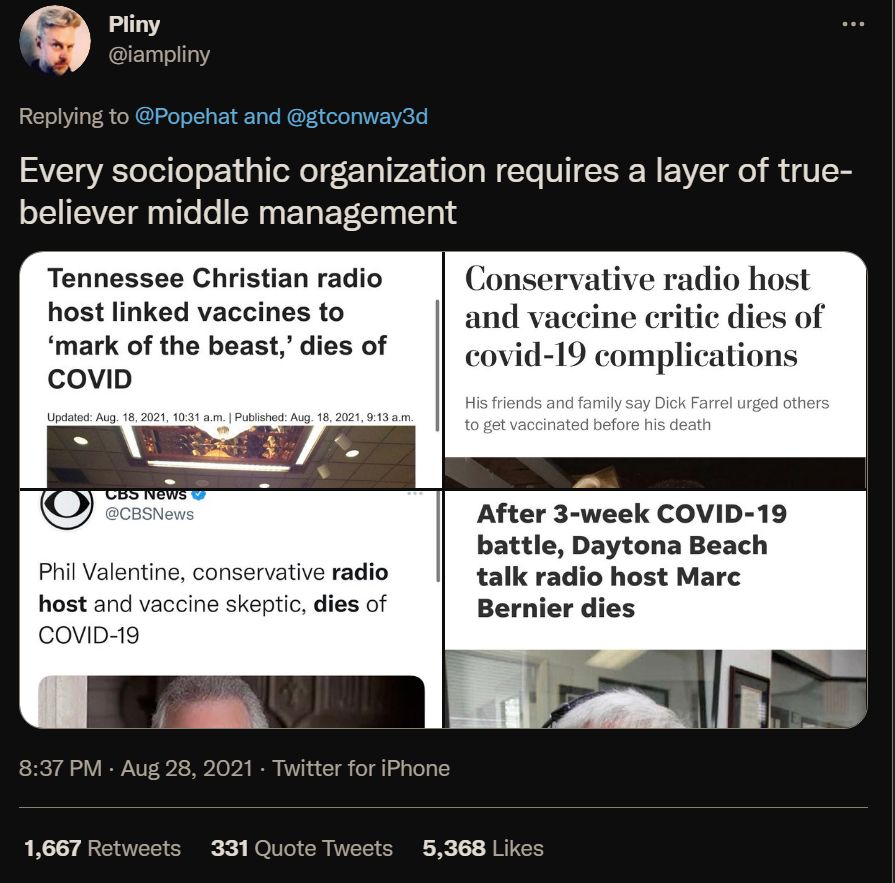Image resolution: width=895 pixels, height=883 pixels.
Task: Open the Phil Valentine CBS News tweet image
Action: tap(231, 609)
